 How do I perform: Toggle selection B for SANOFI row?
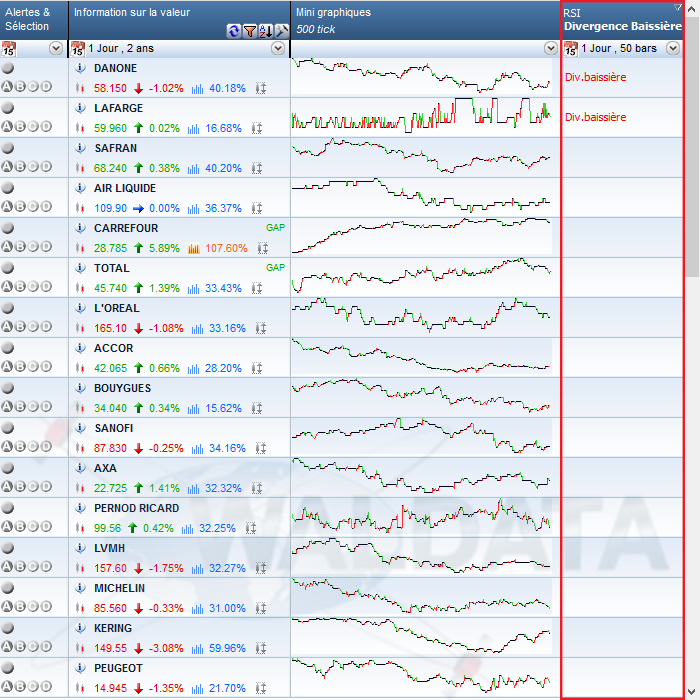point(20,446)
